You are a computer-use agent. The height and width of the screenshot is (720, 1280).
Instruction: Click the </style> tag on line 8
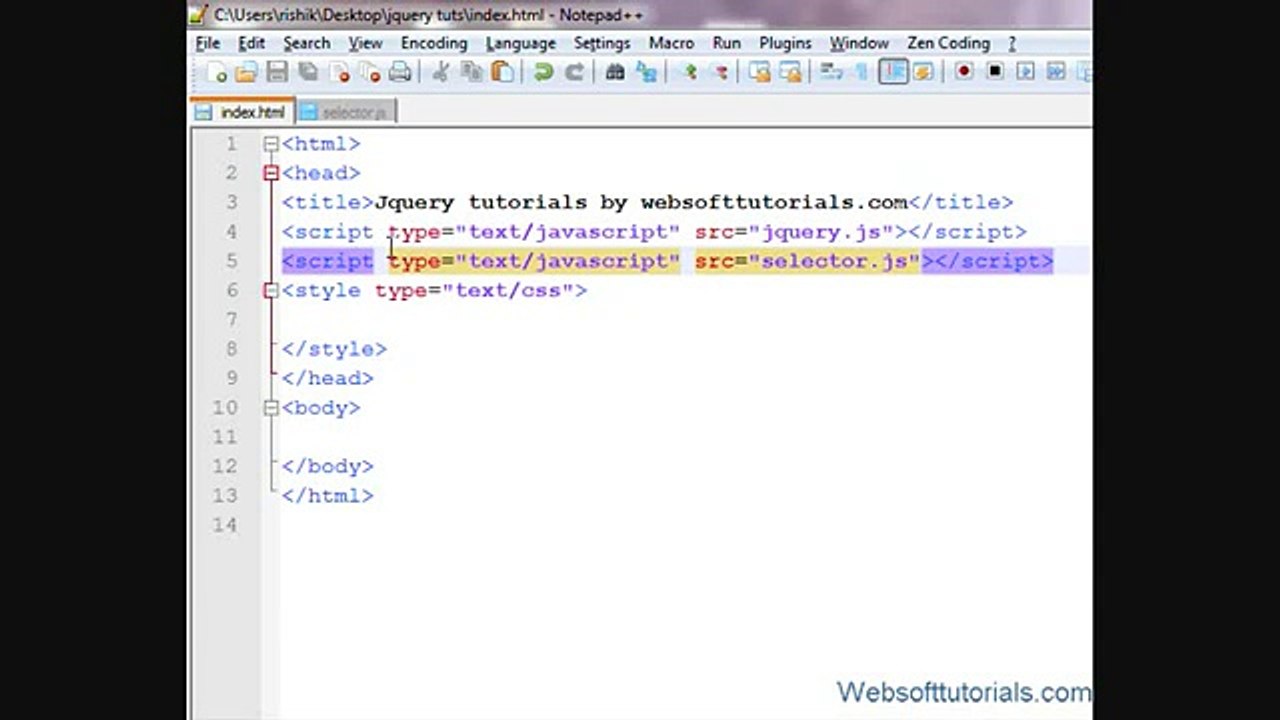tap(334, 349)
